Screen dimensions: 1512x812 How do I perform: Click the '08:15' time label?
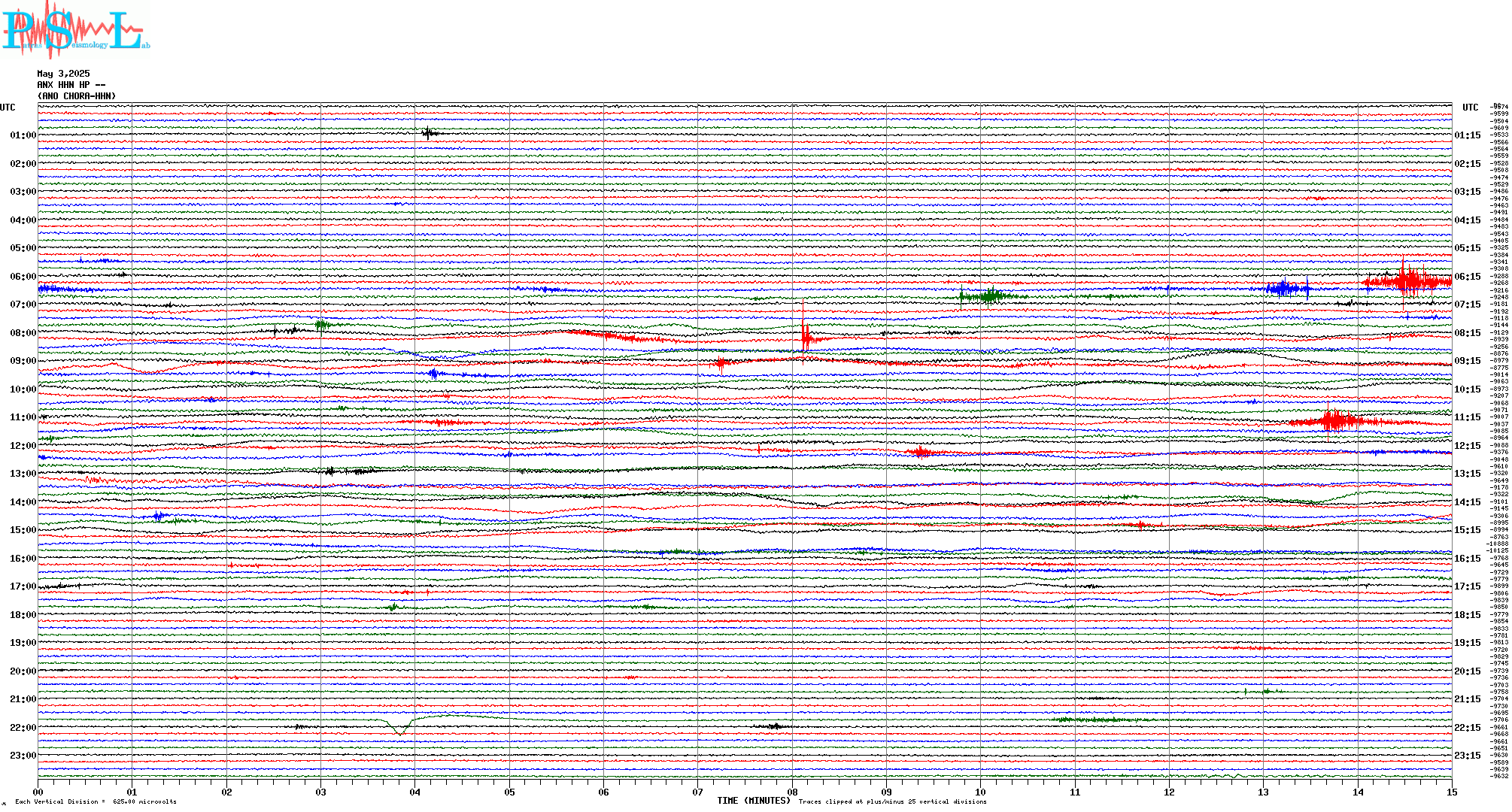click(1468, 333)
